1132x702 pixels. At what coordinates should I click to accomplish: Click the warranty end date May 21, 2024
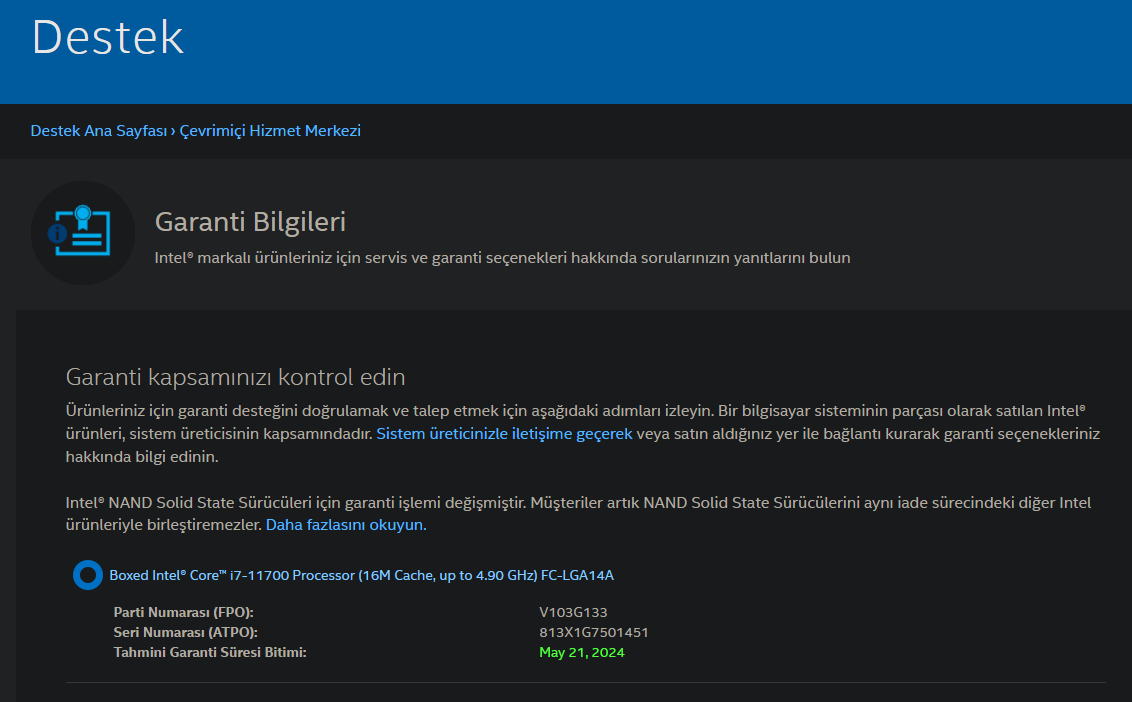click(582, 653)
